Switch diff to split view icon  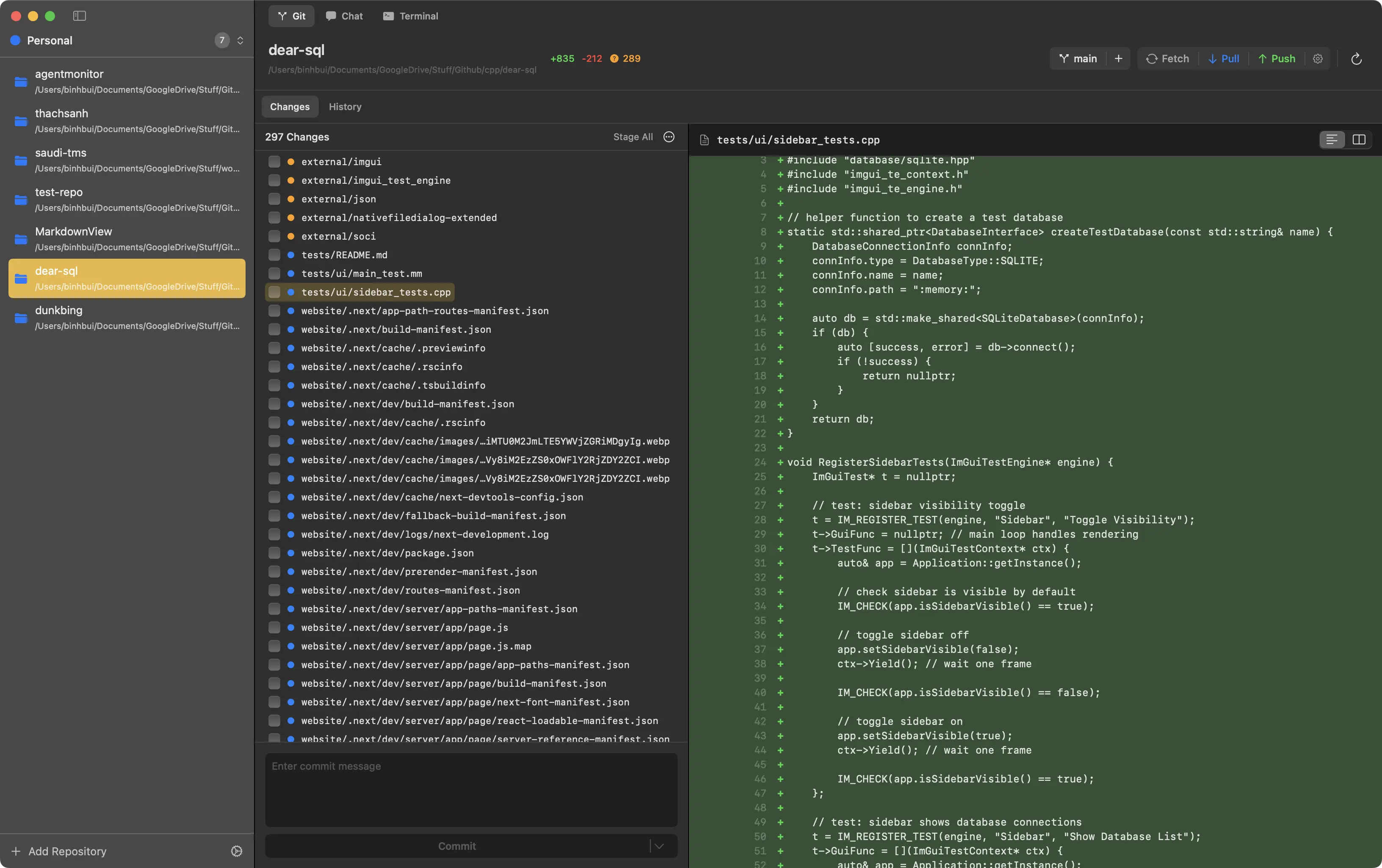coord(1360,139)
